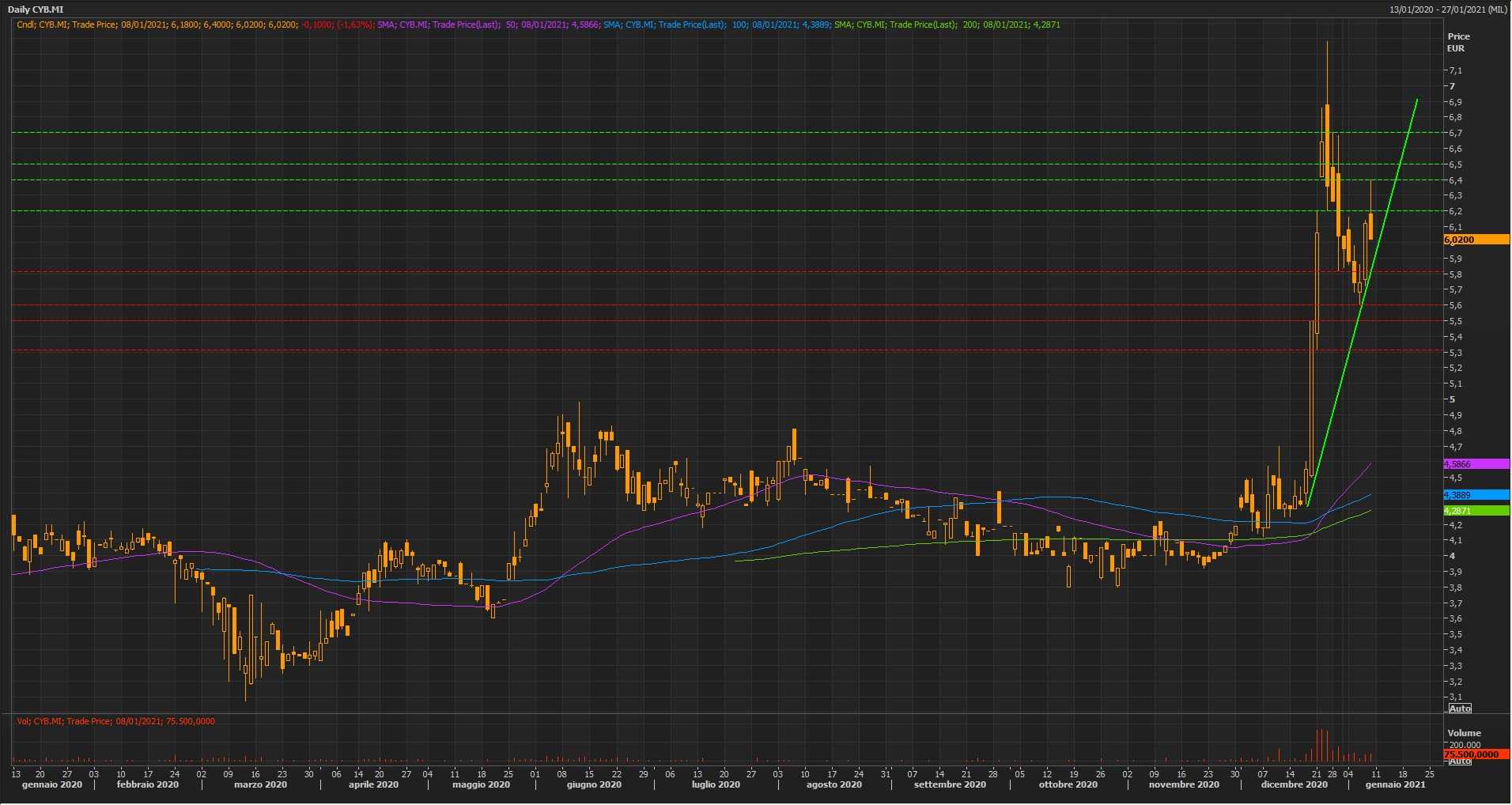Click 'gennaio 2021' on the time axis
Image resolution: width=1512 pixels, height=805 pixels.
[x=1395, y=785]
